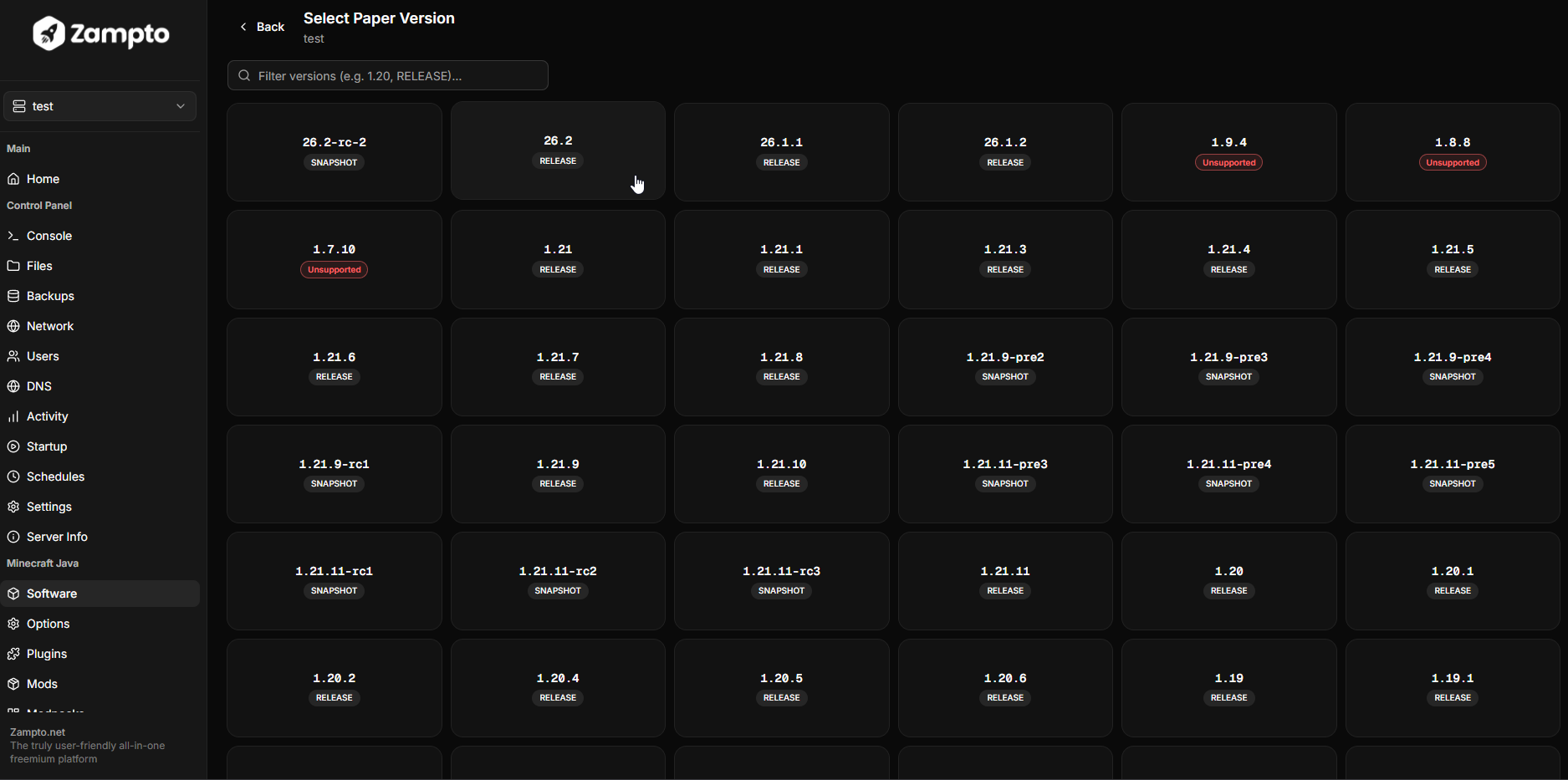
Task: Pick the 1.21.11 release version card
Action: pos(1005,581)
